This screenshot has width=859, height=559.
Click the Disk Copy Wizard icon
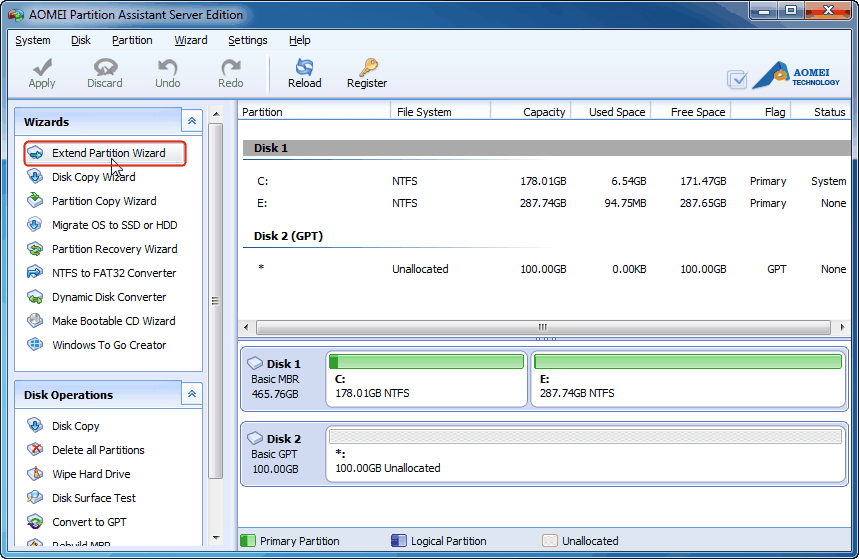coord(35,176)
